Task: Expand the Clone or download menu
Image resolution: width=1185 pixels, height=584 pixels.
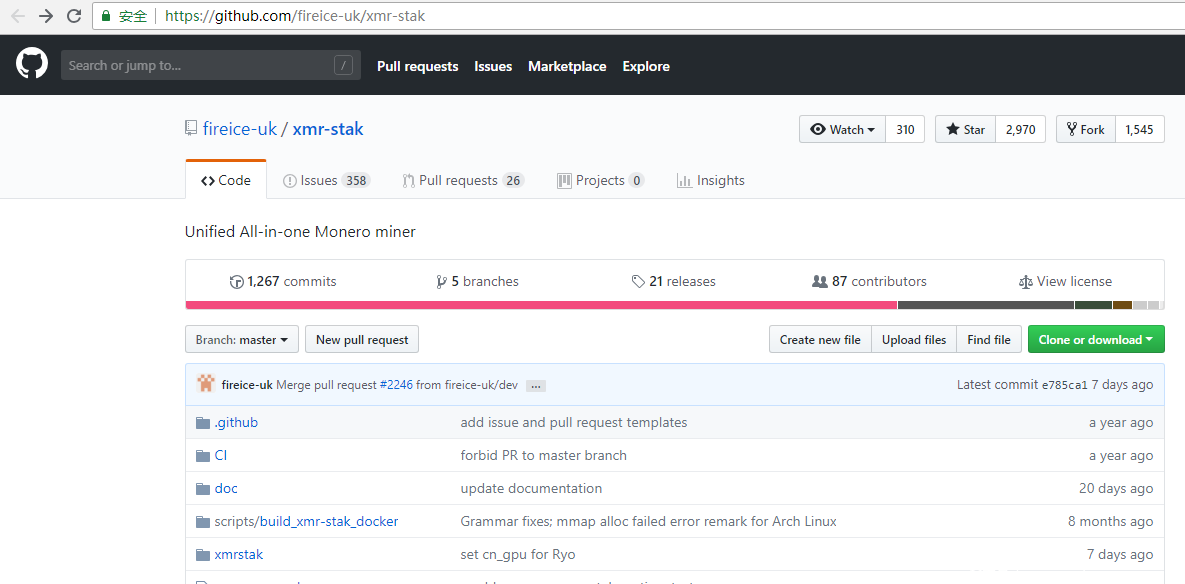Action: (1095, 340)
